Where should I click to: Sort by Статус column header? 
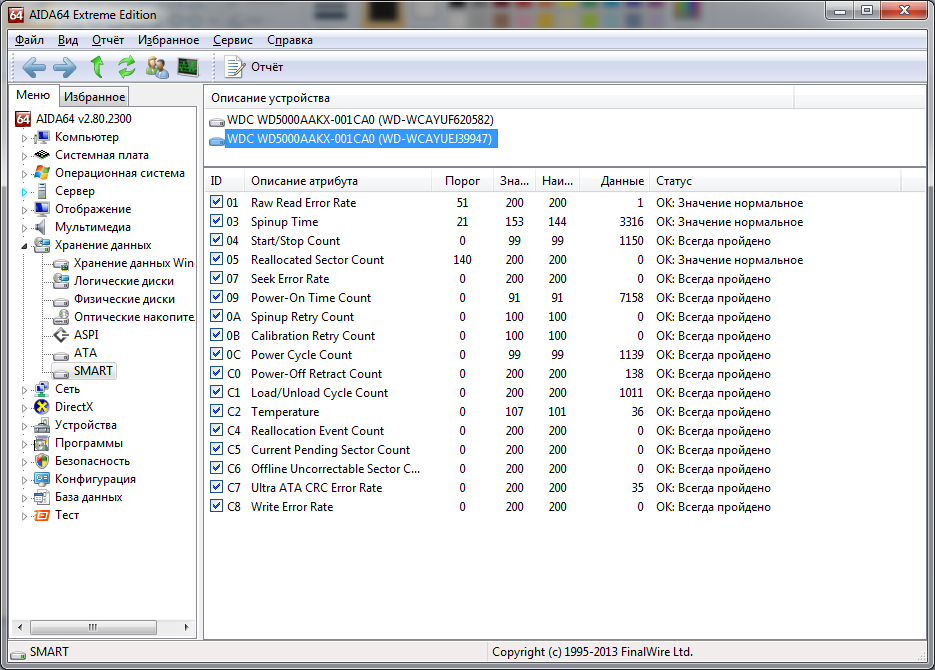pyautogui.click(x=775, y=181)
